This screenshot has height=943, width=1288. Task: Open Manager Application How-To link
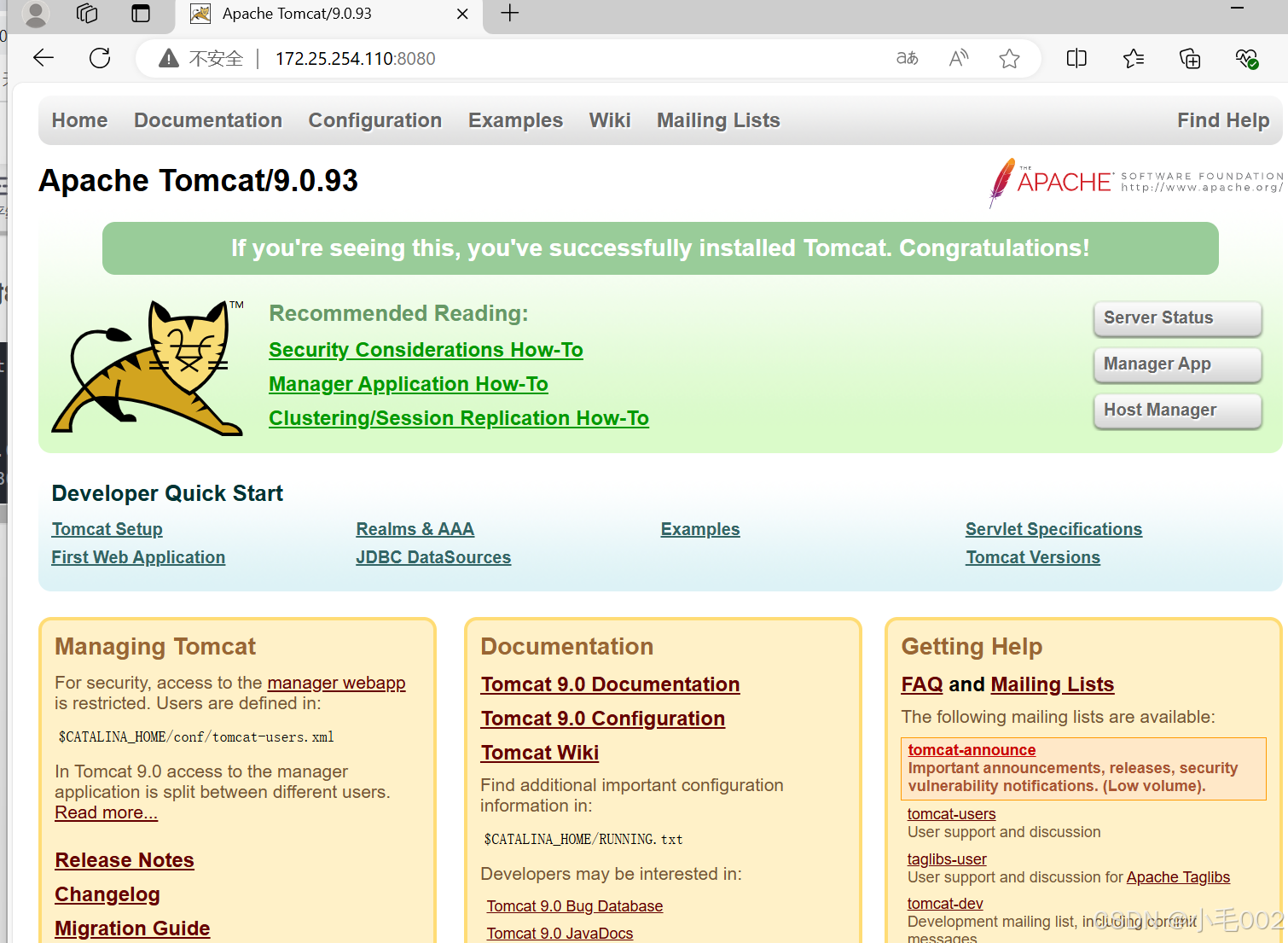pos(409,384)
